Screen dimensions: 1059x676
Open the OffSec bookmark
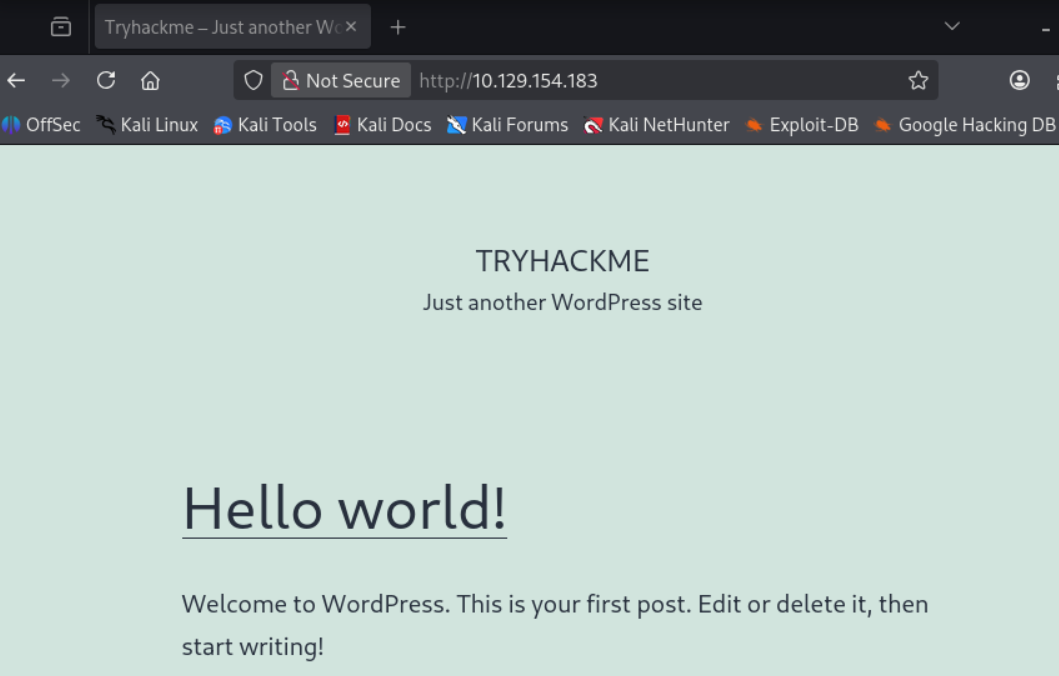41,125
